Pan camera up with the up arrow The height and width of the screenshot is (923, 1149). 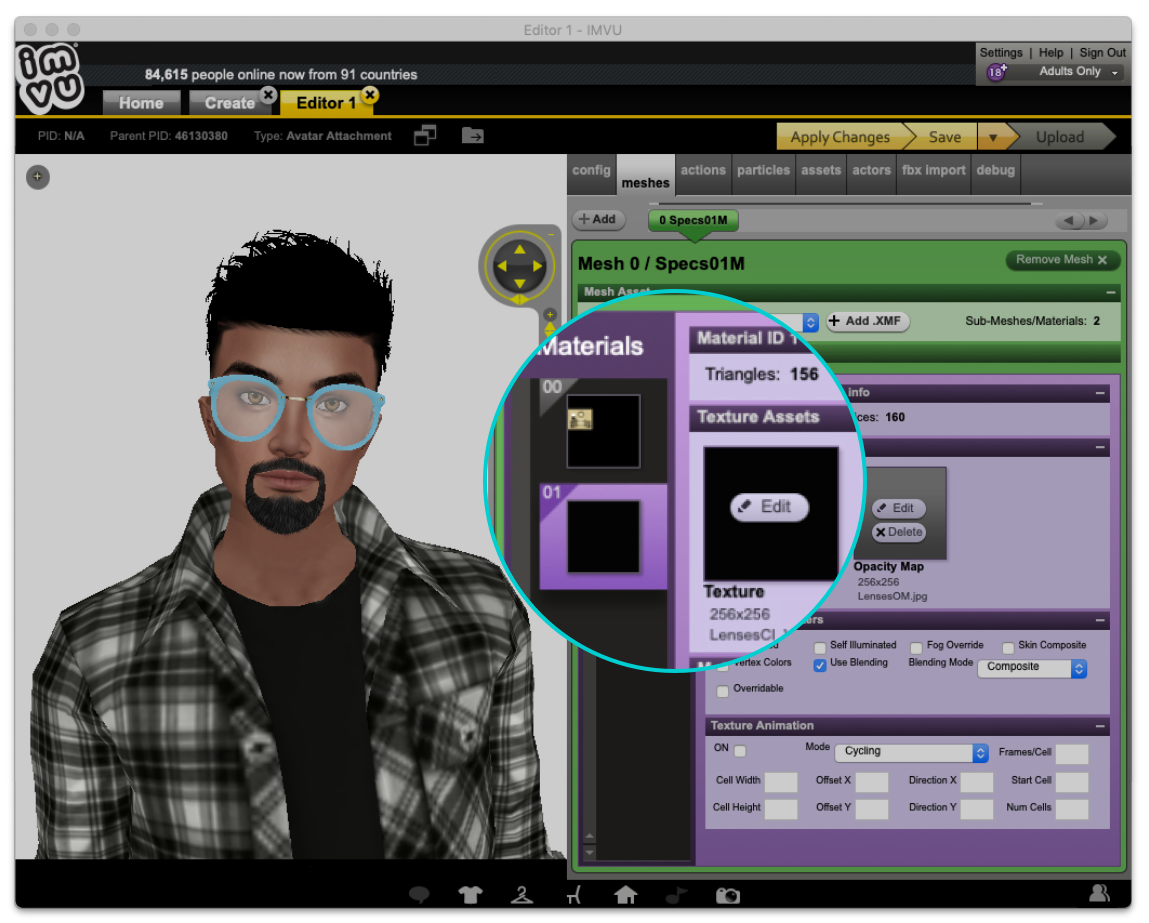[x=520, y=249]
